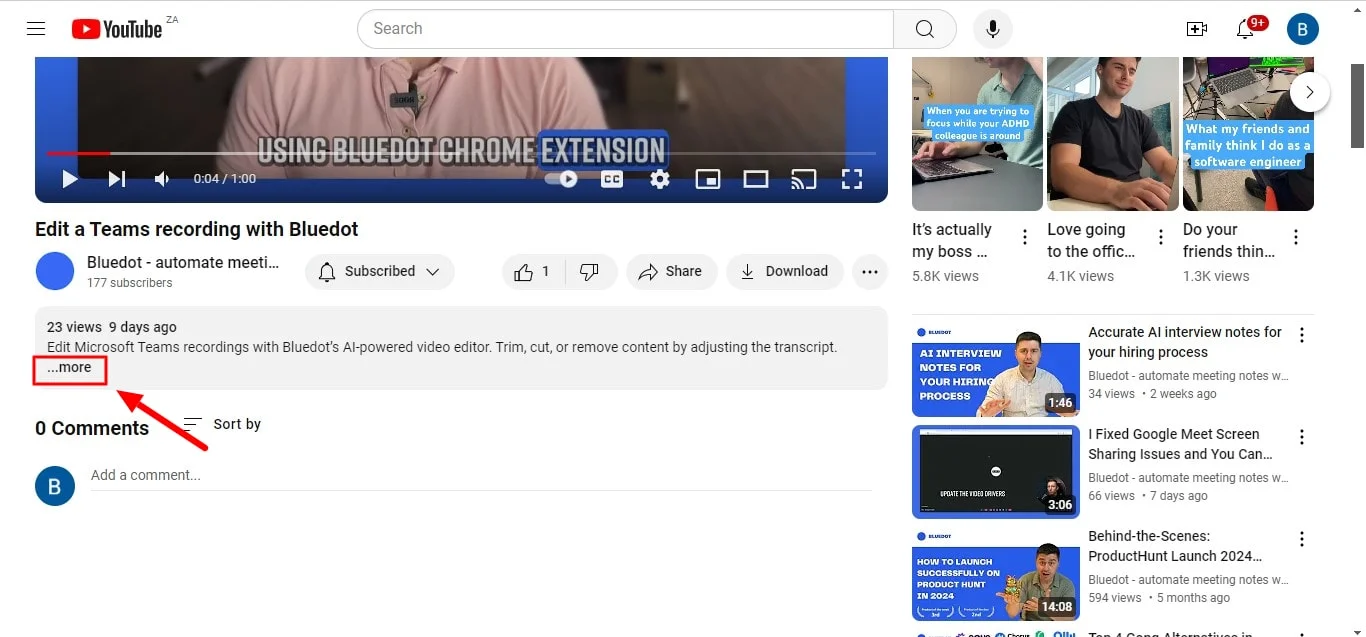
Task: Open options for 'Behind-the-Scenes' video
Action: coord(1302,539)
